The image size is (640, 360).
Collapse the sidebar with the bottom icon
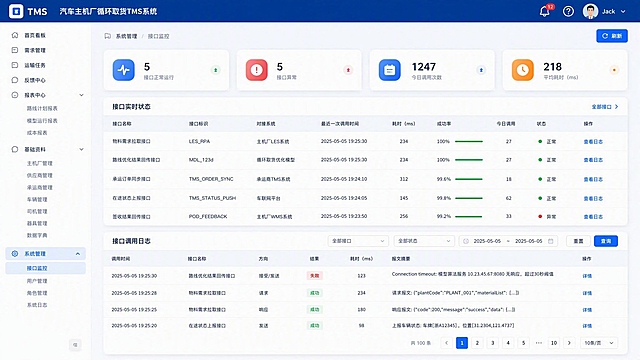pos(75,345)
